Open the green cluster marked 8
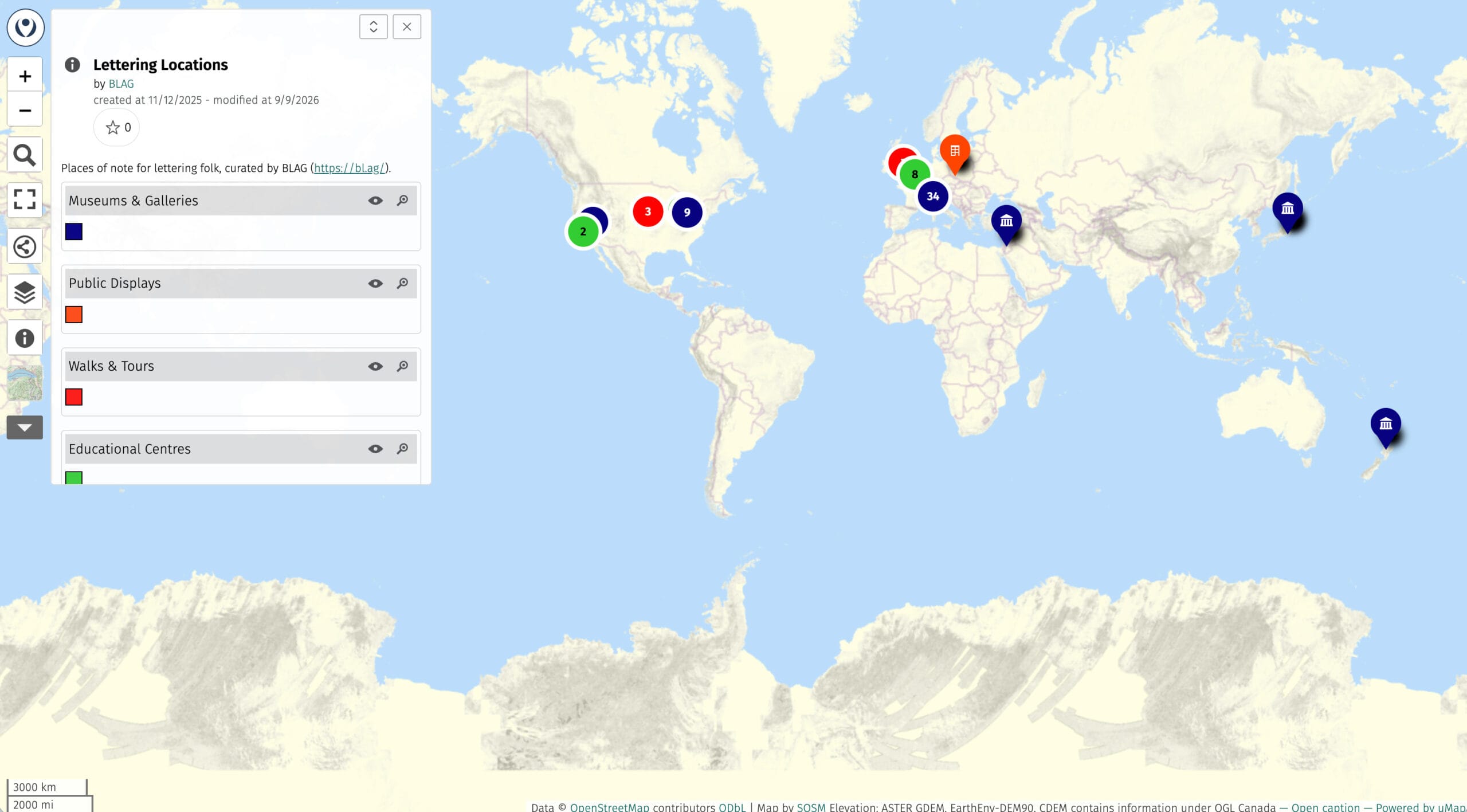 915,174
